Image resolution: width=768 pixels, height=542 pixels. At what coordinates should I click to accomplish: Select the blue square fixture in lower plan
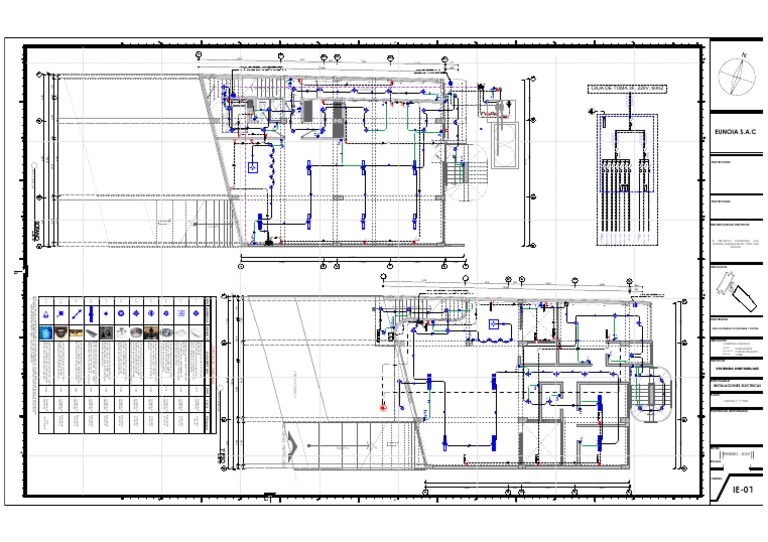click(494, 324)
